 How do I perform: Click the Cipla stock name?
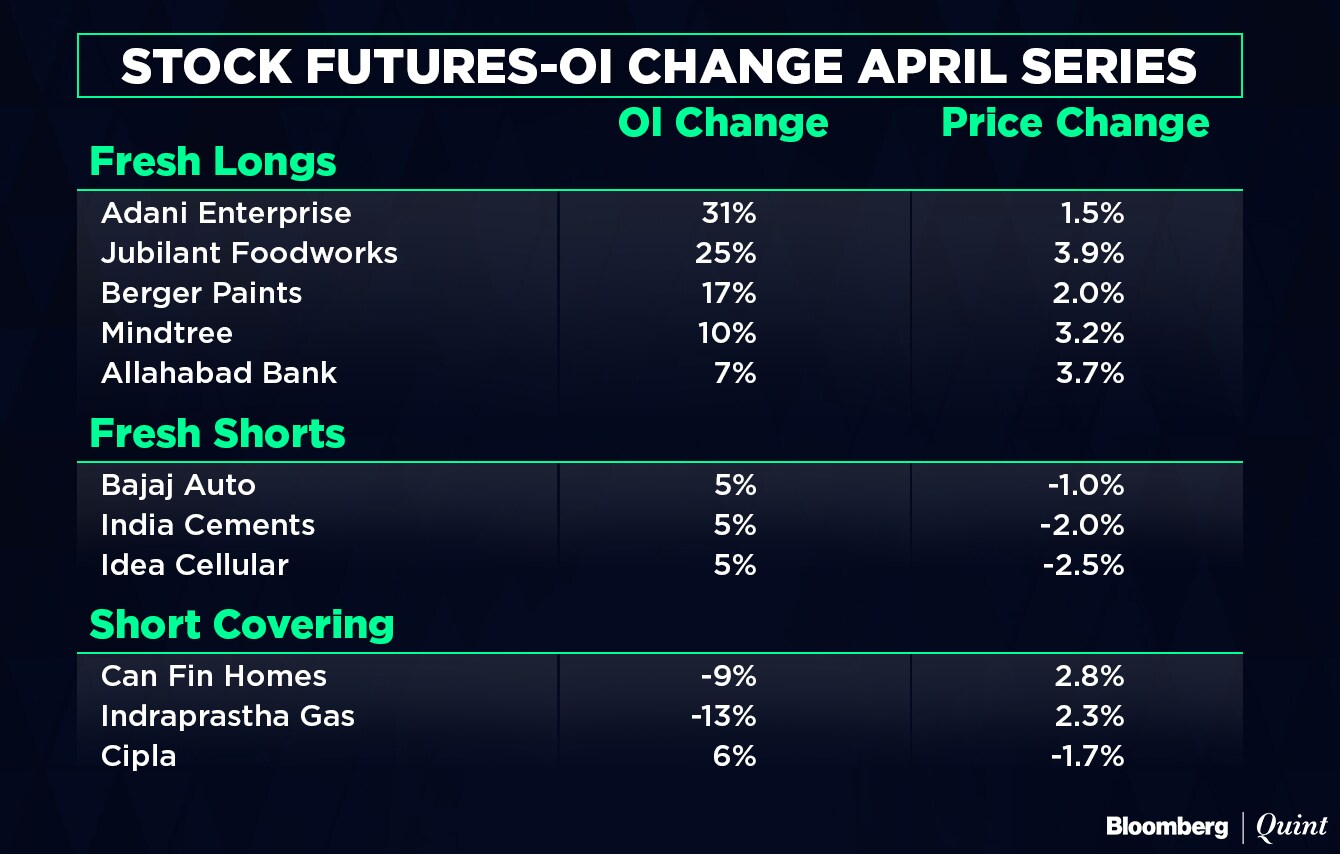(x=139, y=756)
